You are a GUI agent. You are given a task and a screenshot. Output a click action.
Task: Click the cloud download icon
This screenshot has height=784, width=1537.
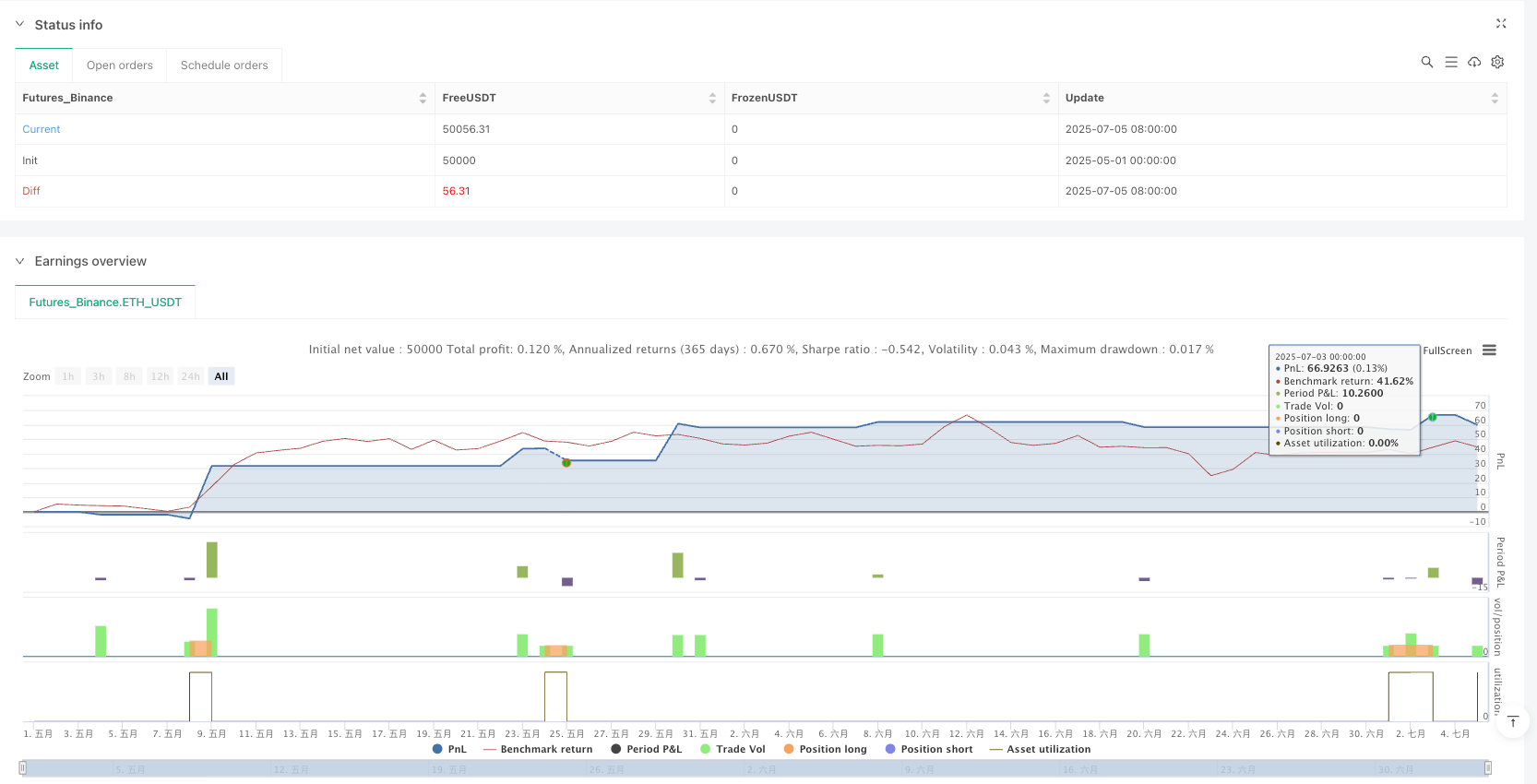click(x=1474, y=62)
